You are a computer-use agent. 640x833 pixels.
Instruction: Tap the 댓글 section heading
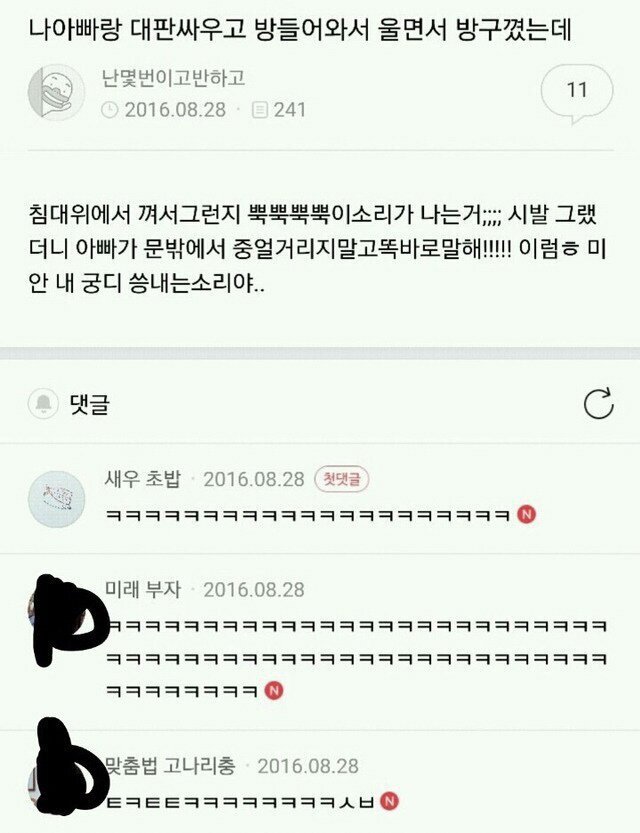coord(90,405)
